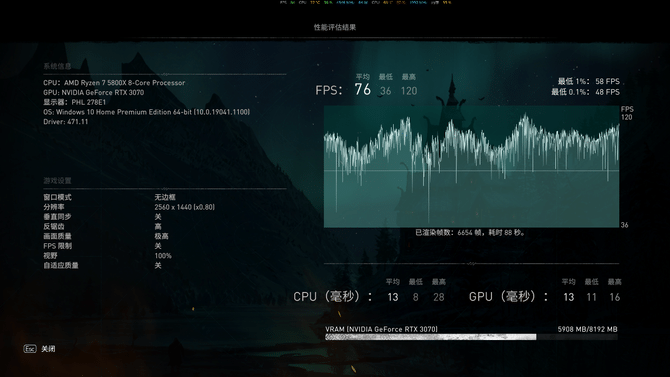Select the 窗口模式 setting row
Viewport: 670px width, 377px height.
click(165, 197)
